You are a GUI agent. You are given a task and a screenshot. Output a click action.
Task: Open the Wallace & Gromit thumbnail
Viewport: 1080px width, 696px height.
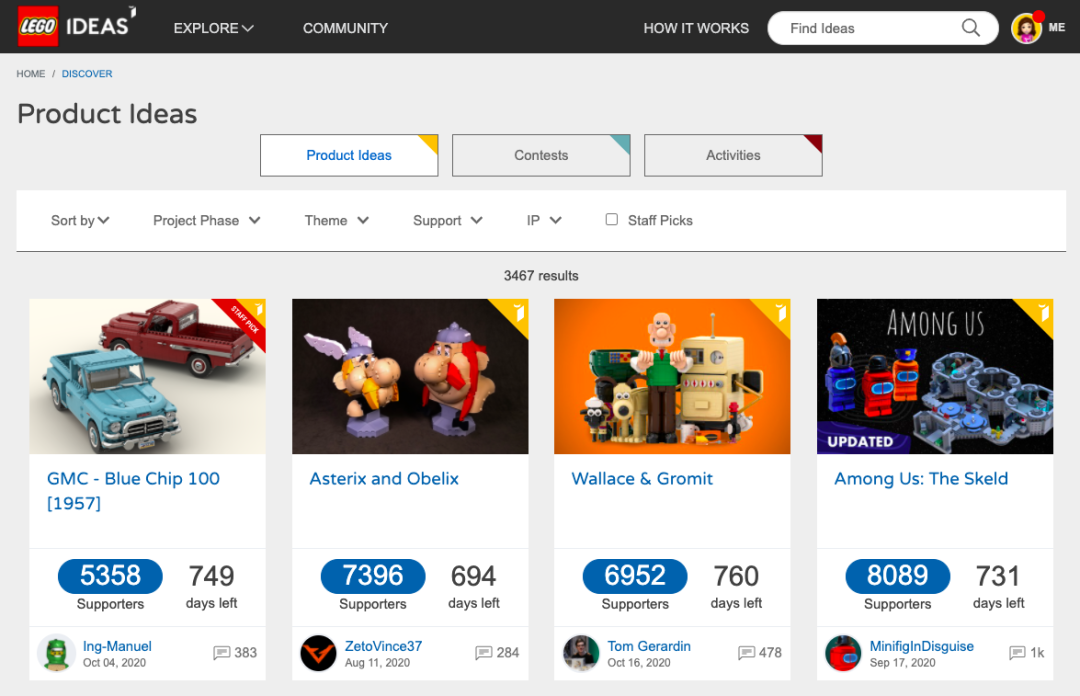[x=672, y=376]
